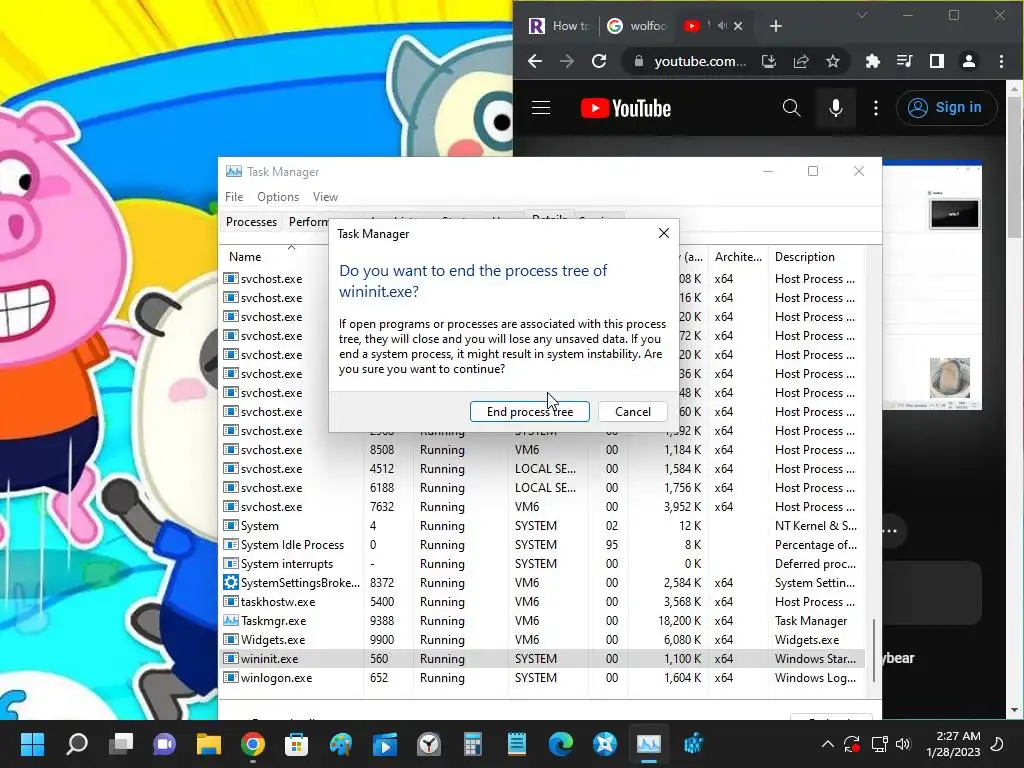Viewport: 1024px width, 768px height.
Task: Open the File menu in Task Manager
Action: (x=234, y=197)
